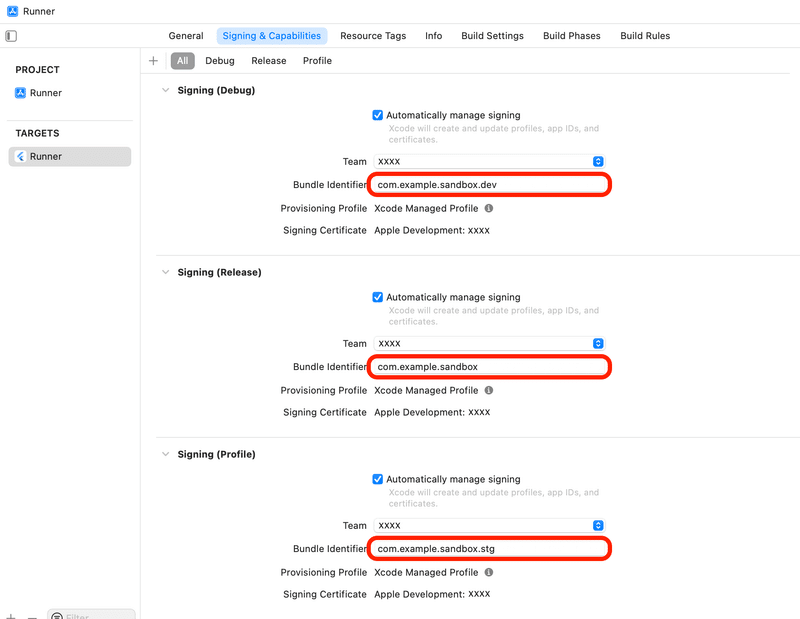The height and width of the screenshot is (619, 800).
Task: Click the add capability plus icon
Action: 153,61
